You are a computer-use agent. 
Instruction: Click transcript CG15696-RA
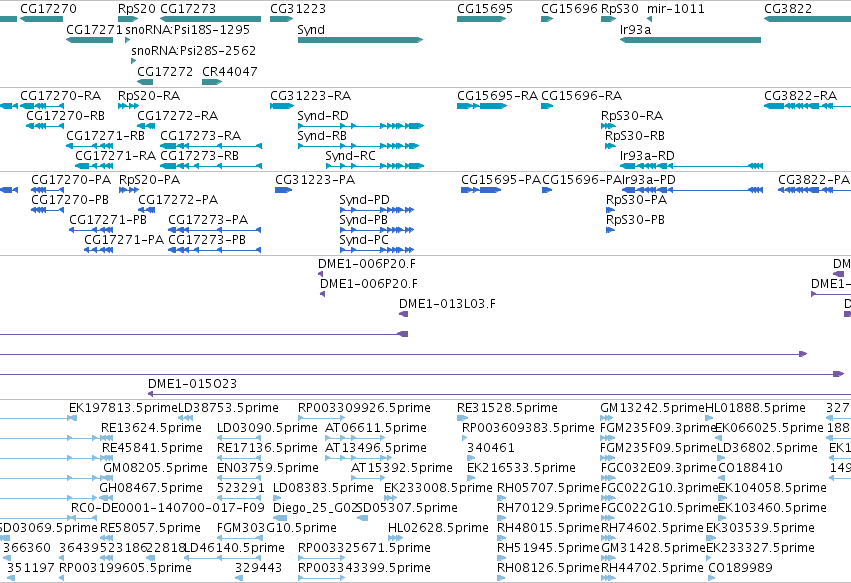(582, 96)
